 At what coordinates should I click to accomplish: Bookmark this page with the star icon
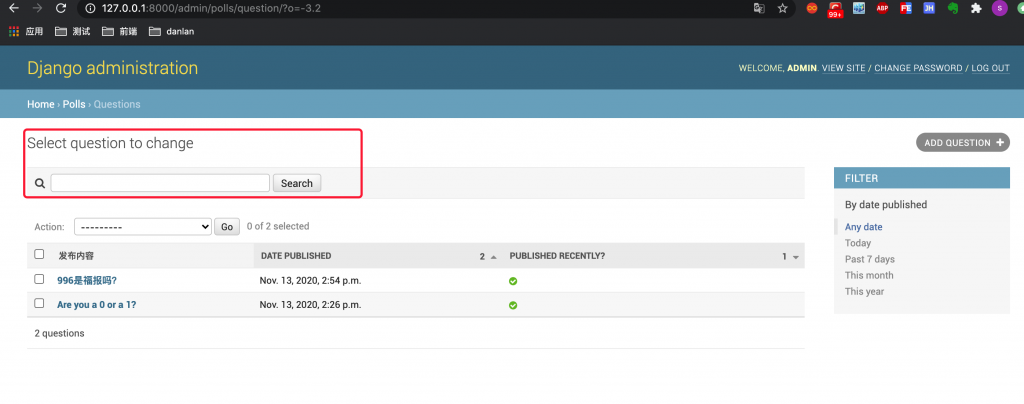(783, 8)
